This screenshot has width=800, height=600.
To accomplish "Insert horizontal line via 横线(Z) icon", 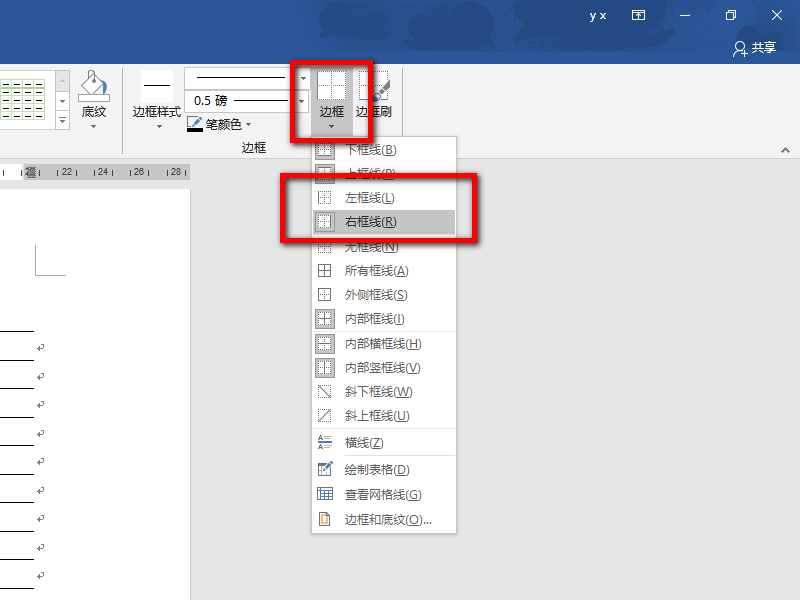I will 324,442.
